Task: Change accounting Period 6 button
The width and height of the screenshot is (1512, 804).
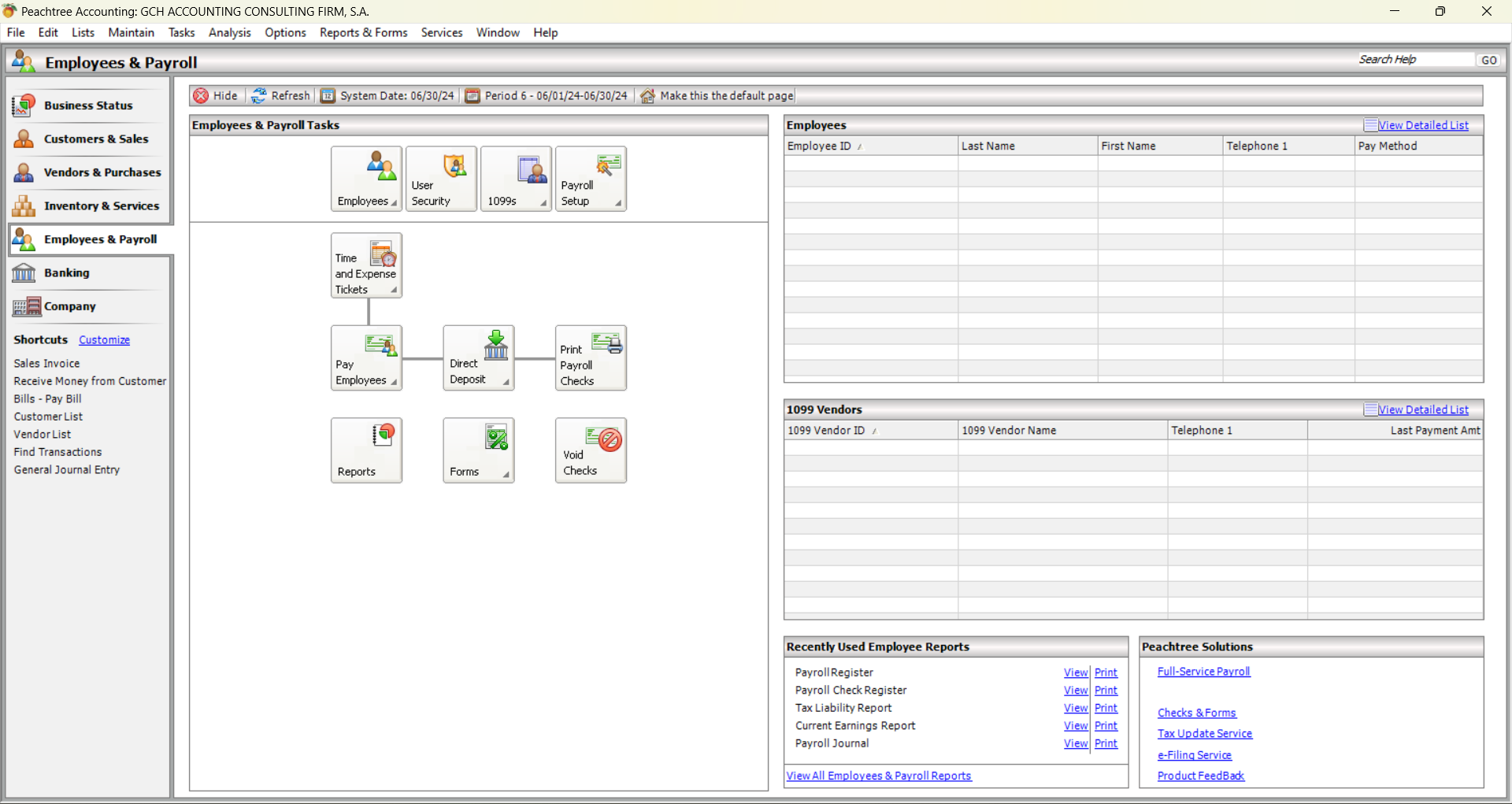Action: 547,95
